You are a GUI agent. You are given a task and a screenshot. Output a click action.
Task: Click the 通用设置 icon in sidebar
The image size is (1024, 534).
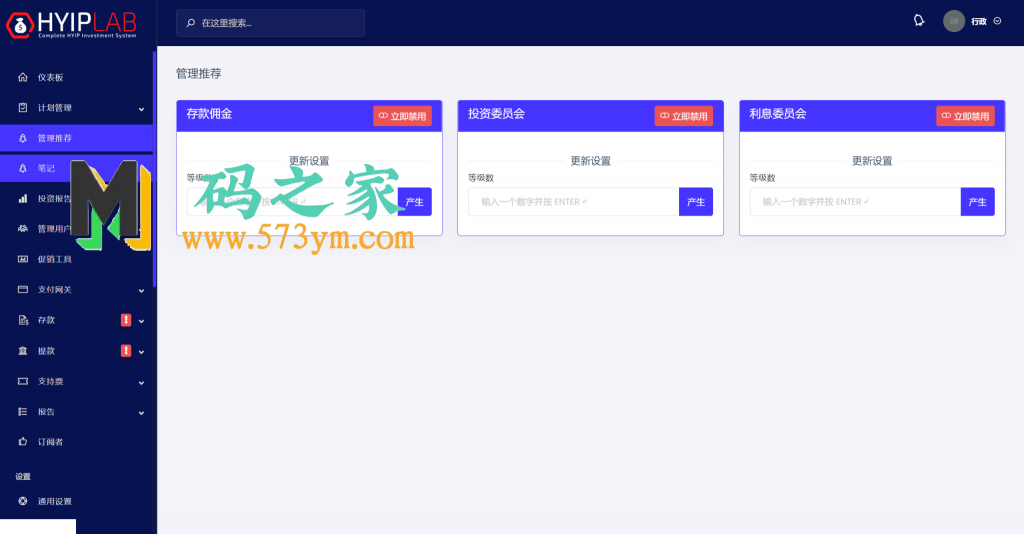[x=23, y=501]
